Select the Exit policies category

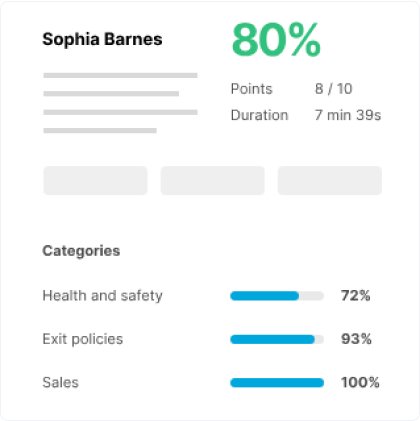(x=83, y=339)
